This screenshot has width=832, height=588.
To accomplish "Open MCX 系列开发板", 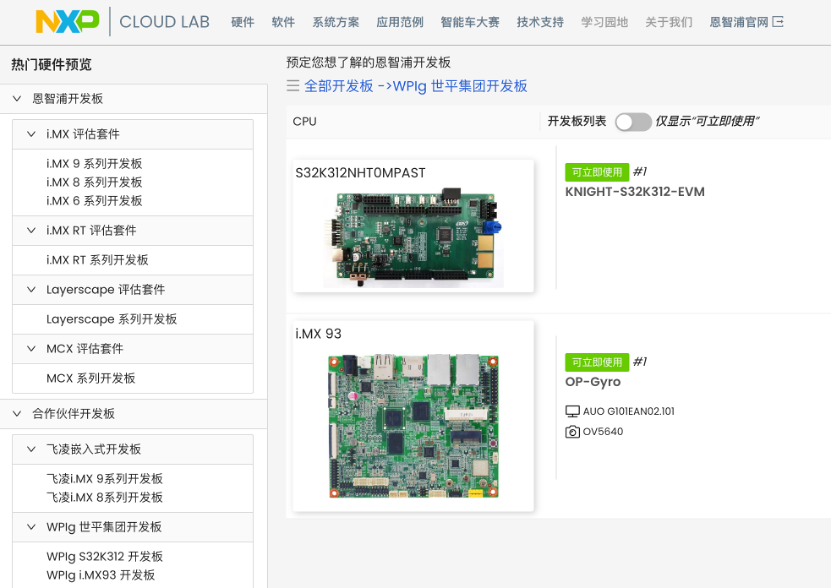I will [x=91, y=378].
